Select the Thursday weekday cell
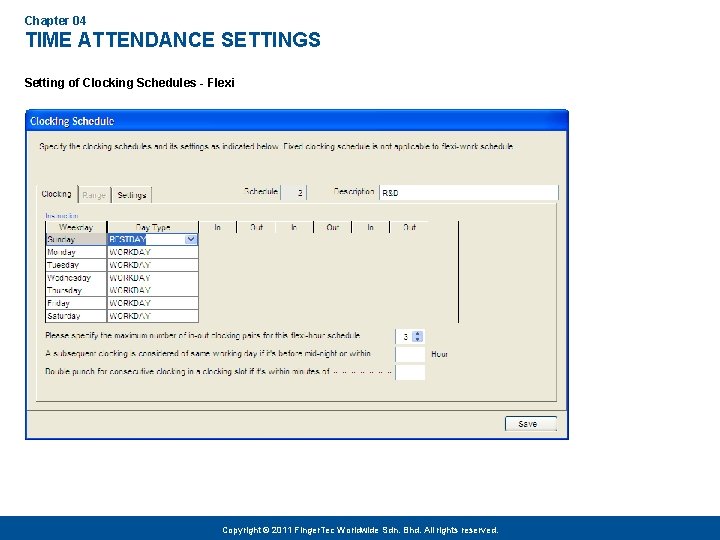720x540 pixels. click(76, 290)
